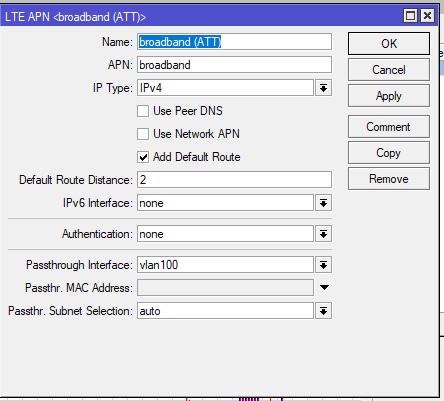The image size is (444, 401).
Task: Expand the Passthr. MAC Address field arrow
Action: (x=324, y=287)
